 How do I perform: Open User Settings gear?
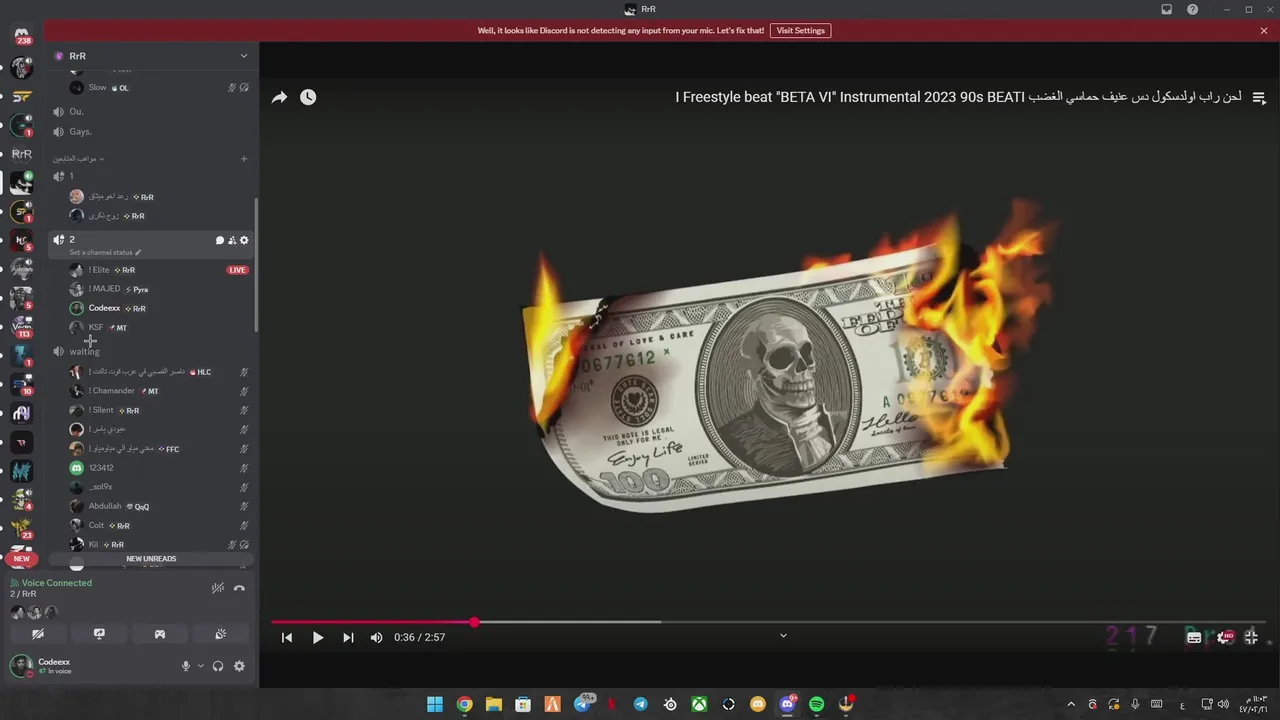pos(239,666)
